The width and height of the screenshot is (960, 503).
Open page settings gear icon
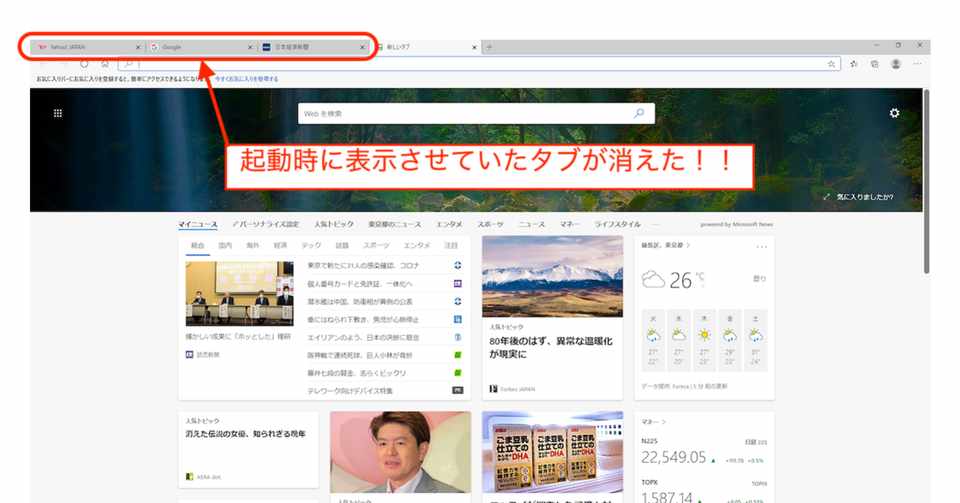(x=894, y=113)
